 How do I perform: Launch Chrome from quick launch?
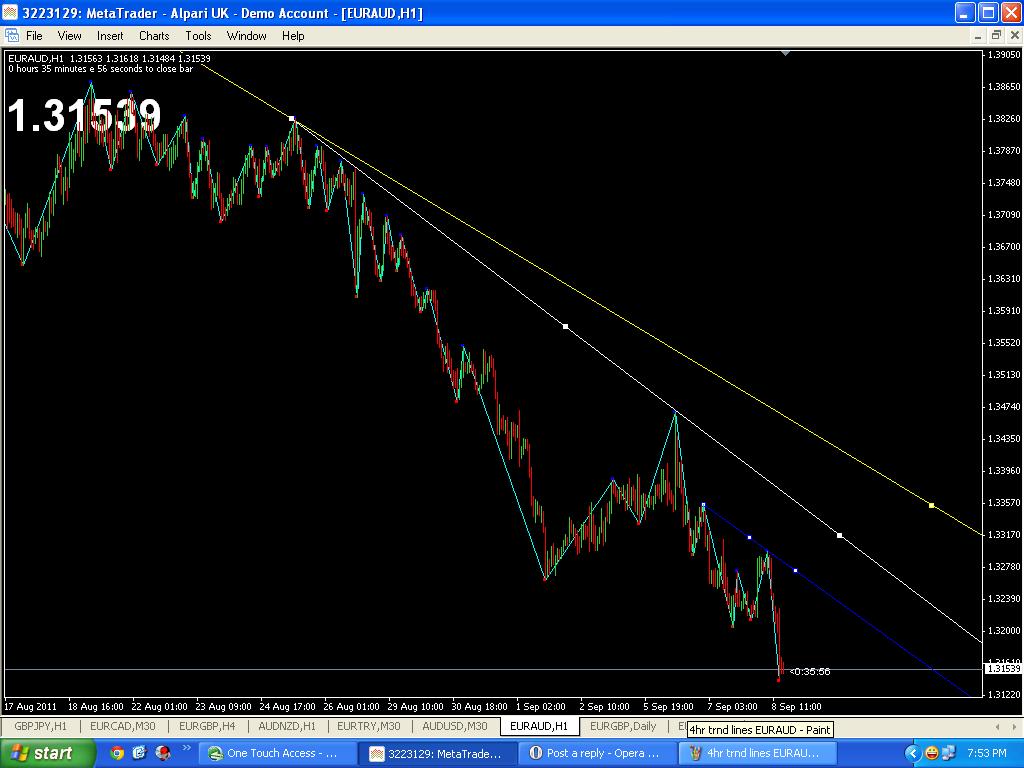[117, 753]
